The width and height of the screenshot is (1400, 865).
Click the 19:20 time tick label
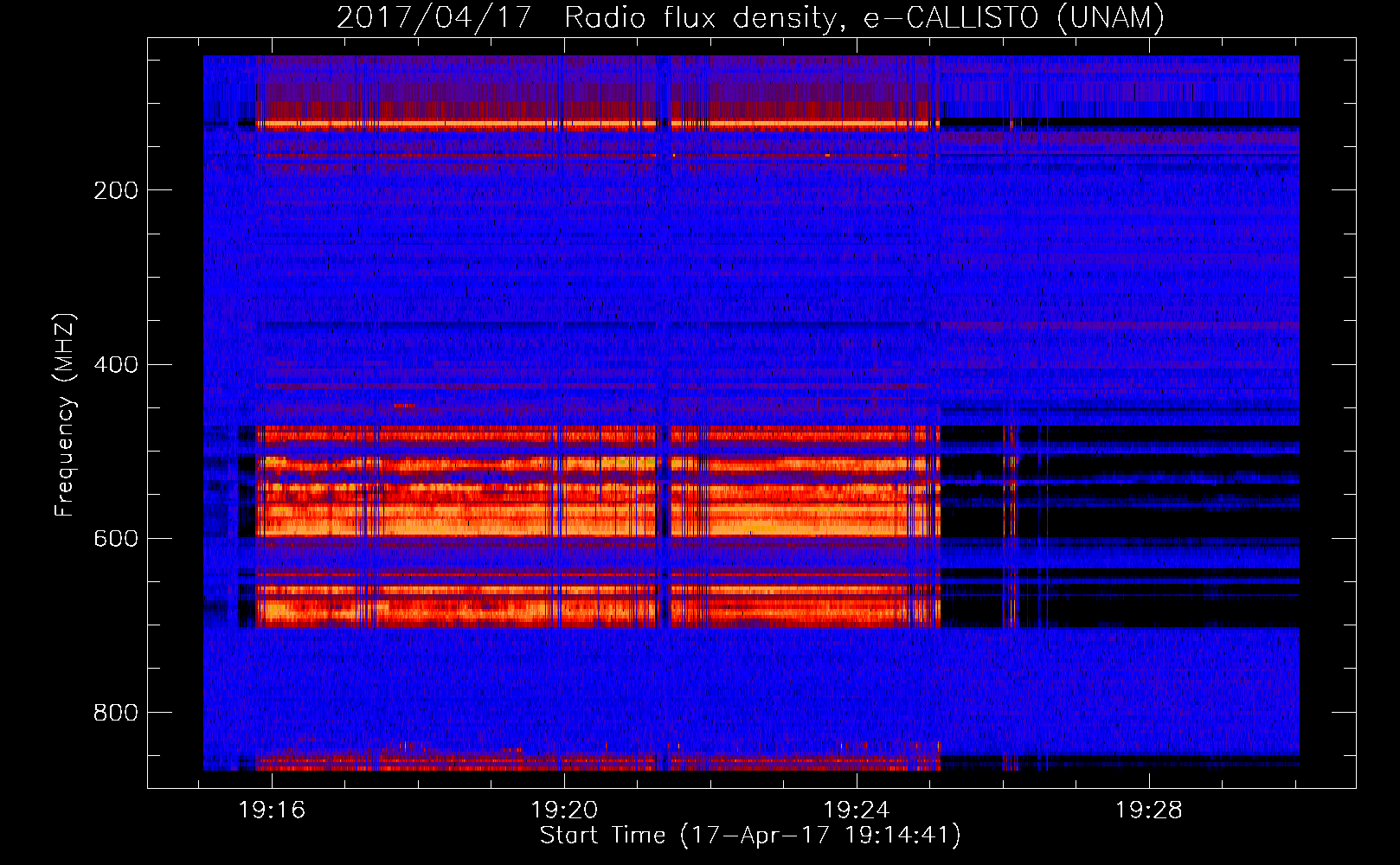(x=564, y=811)
